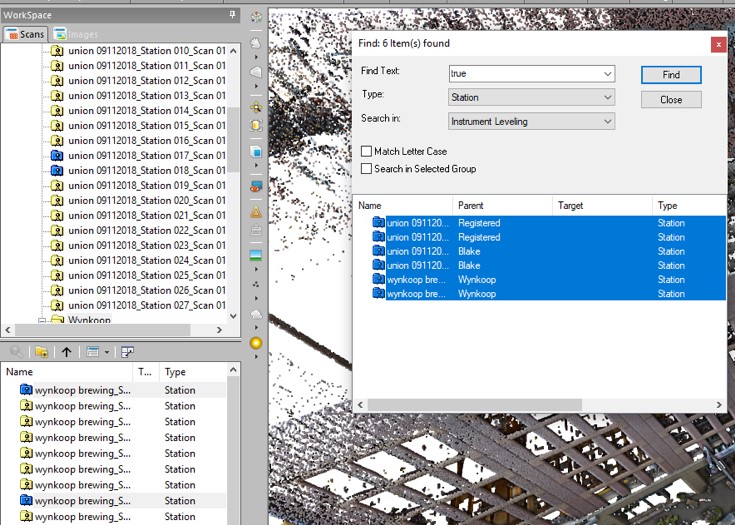The height and width of the screenshot is (525, 735).
Task: Open the Find Text combo dropdown arrow
Action: pos(608,74)
